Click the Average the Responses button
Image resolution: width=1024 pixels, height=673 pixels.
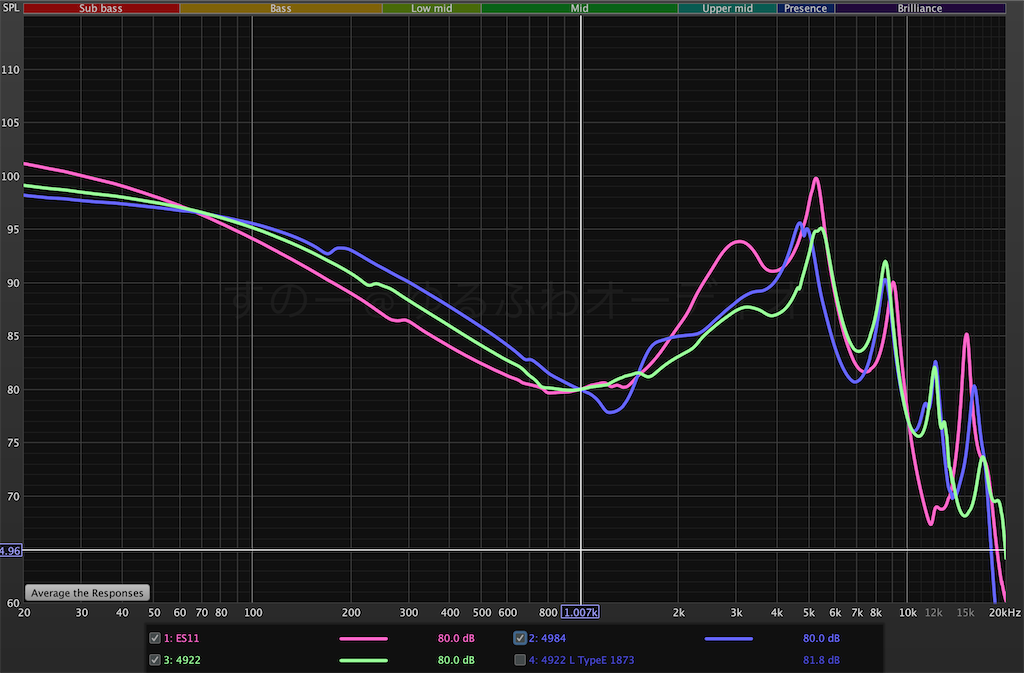tap(88, 593)
